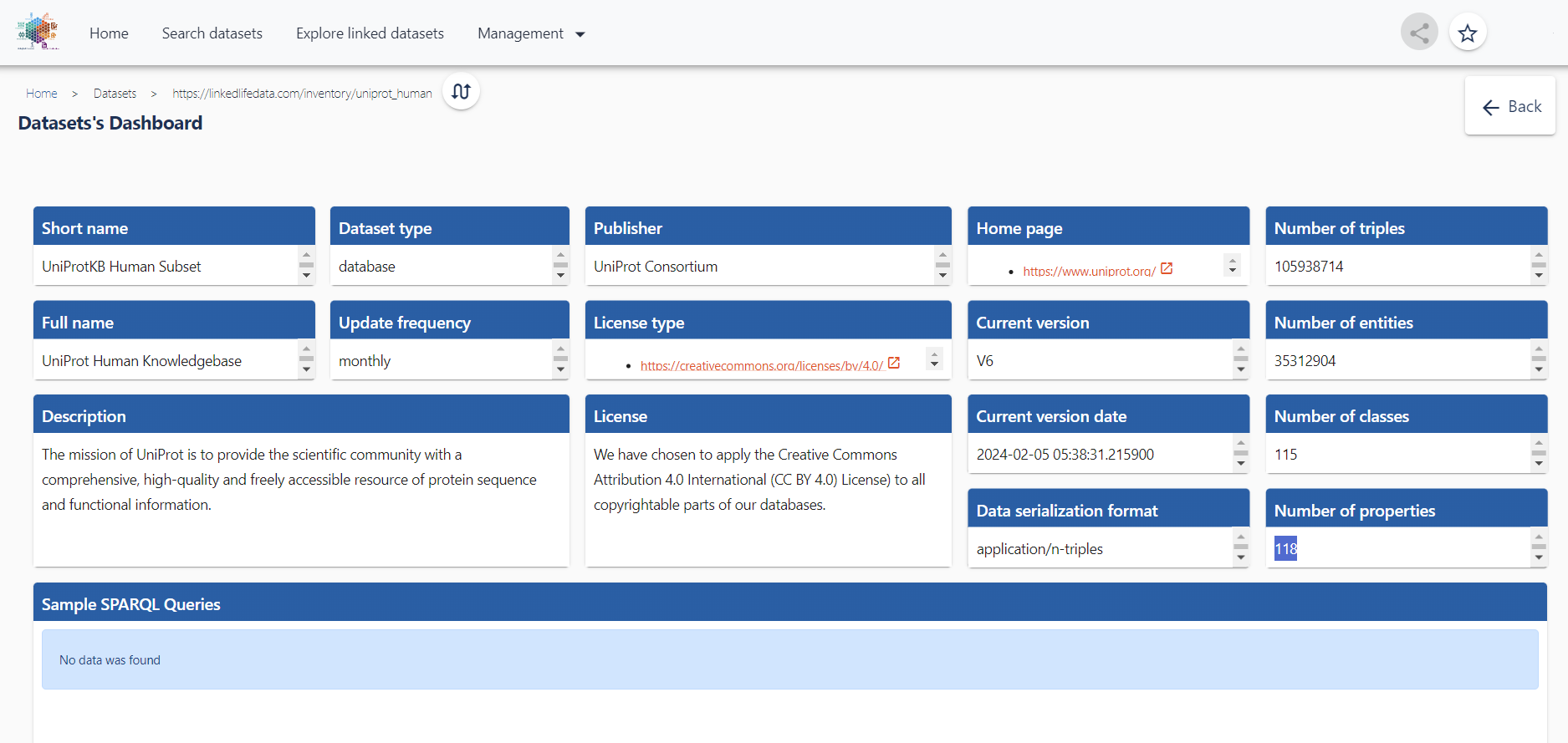Click the star favorite icon

1468,33
